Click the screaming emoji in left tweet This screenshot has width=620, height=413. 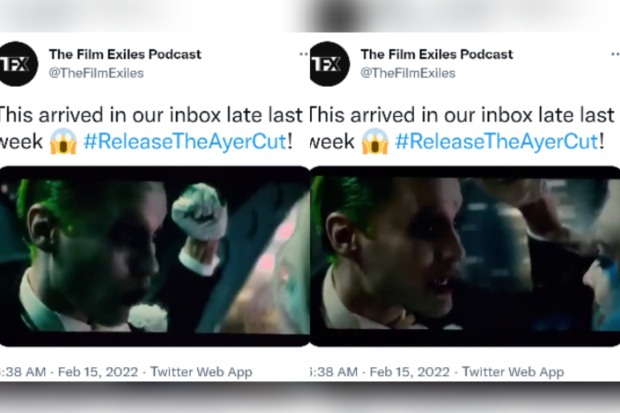63,141
